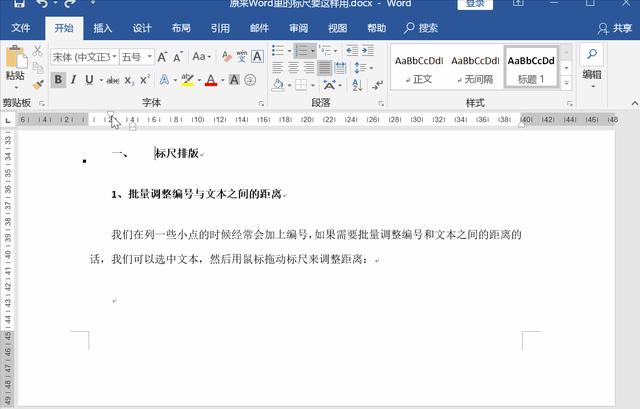Undo the last action in quick access toolbar
The image size is (640, 409).
pyautogui.click(x=42, y=4)
